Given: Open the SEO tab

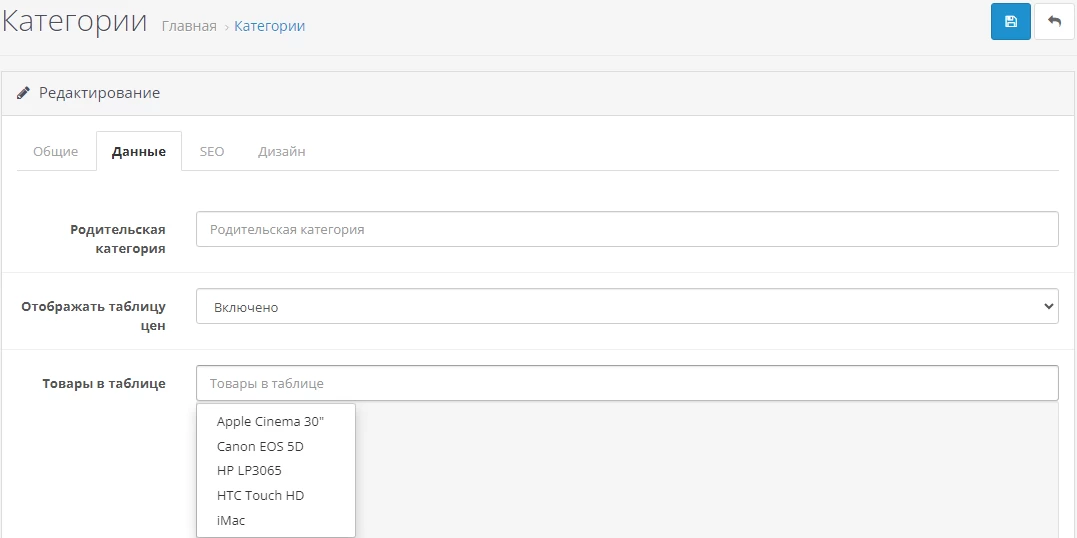Looking at the screenshot, I should coord(212,151).
